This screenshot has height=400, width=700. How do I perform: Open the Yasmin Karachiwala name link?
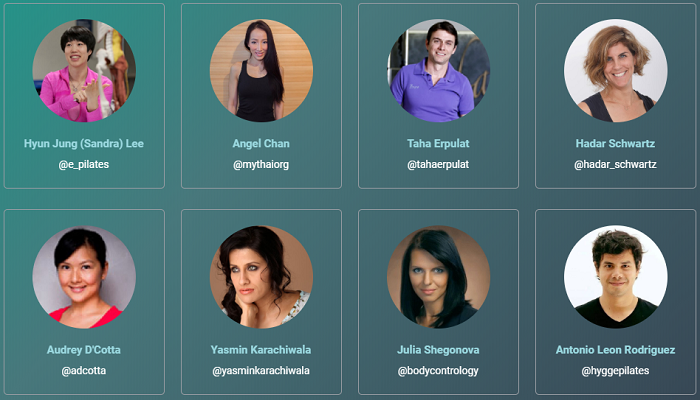tap(261, 350)
